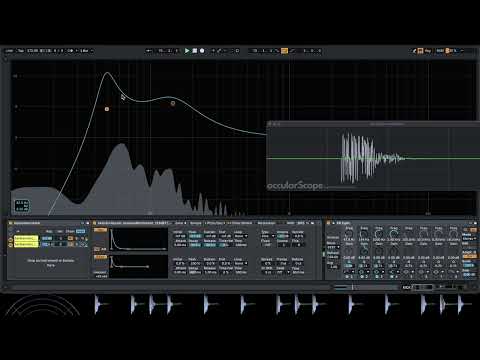Click the frequency readout box in the spectrum
The height and width of the screenshot is (360, 480).
pos(22,206)
